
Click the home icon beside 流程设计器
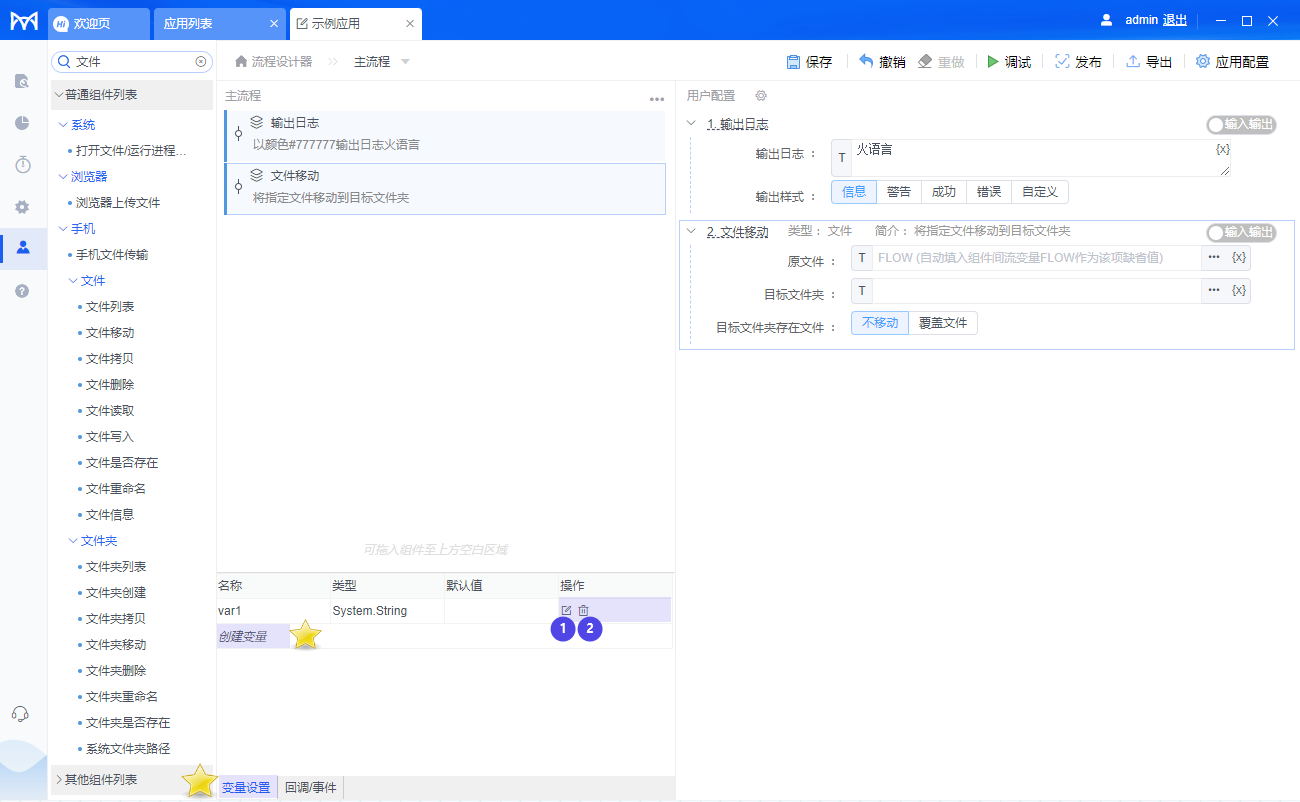coord(241,62)
